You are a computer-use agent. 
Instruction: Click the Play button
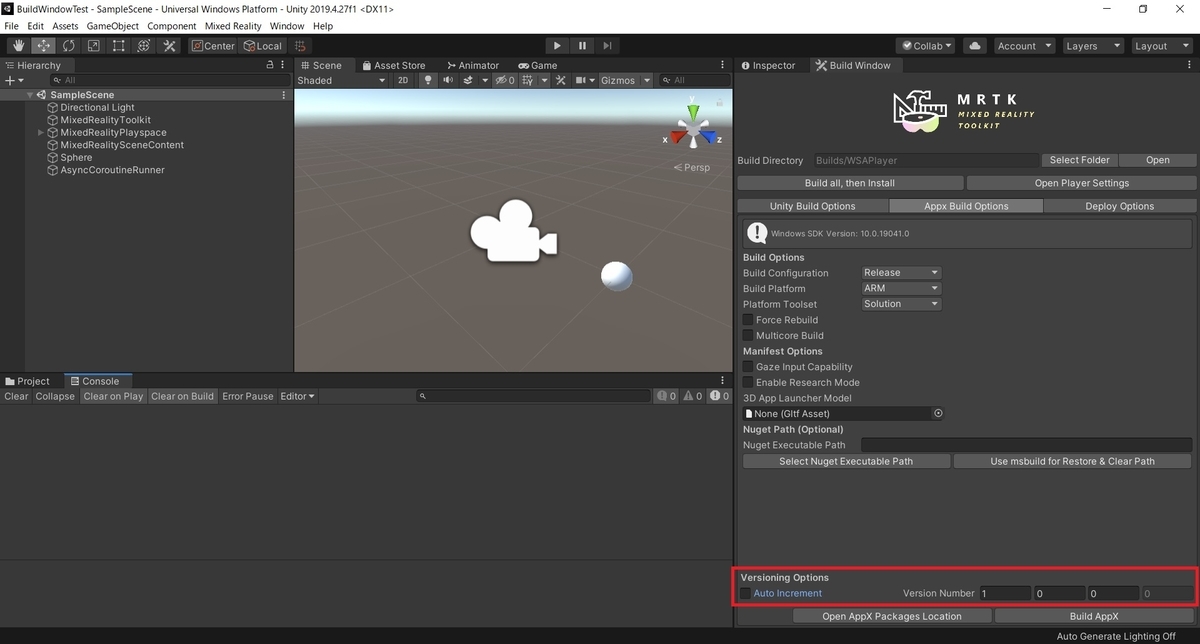coord(558,46)
